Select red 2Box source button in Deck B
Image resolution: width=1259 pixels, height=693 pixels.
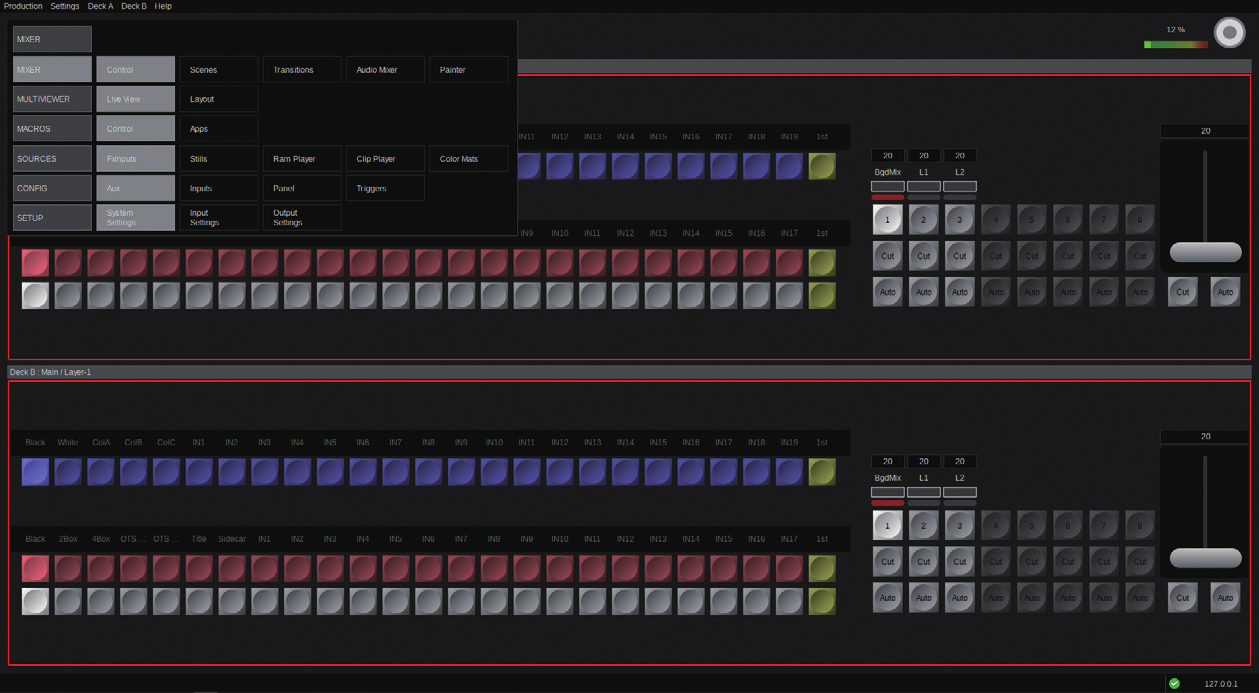coord(68,568)
